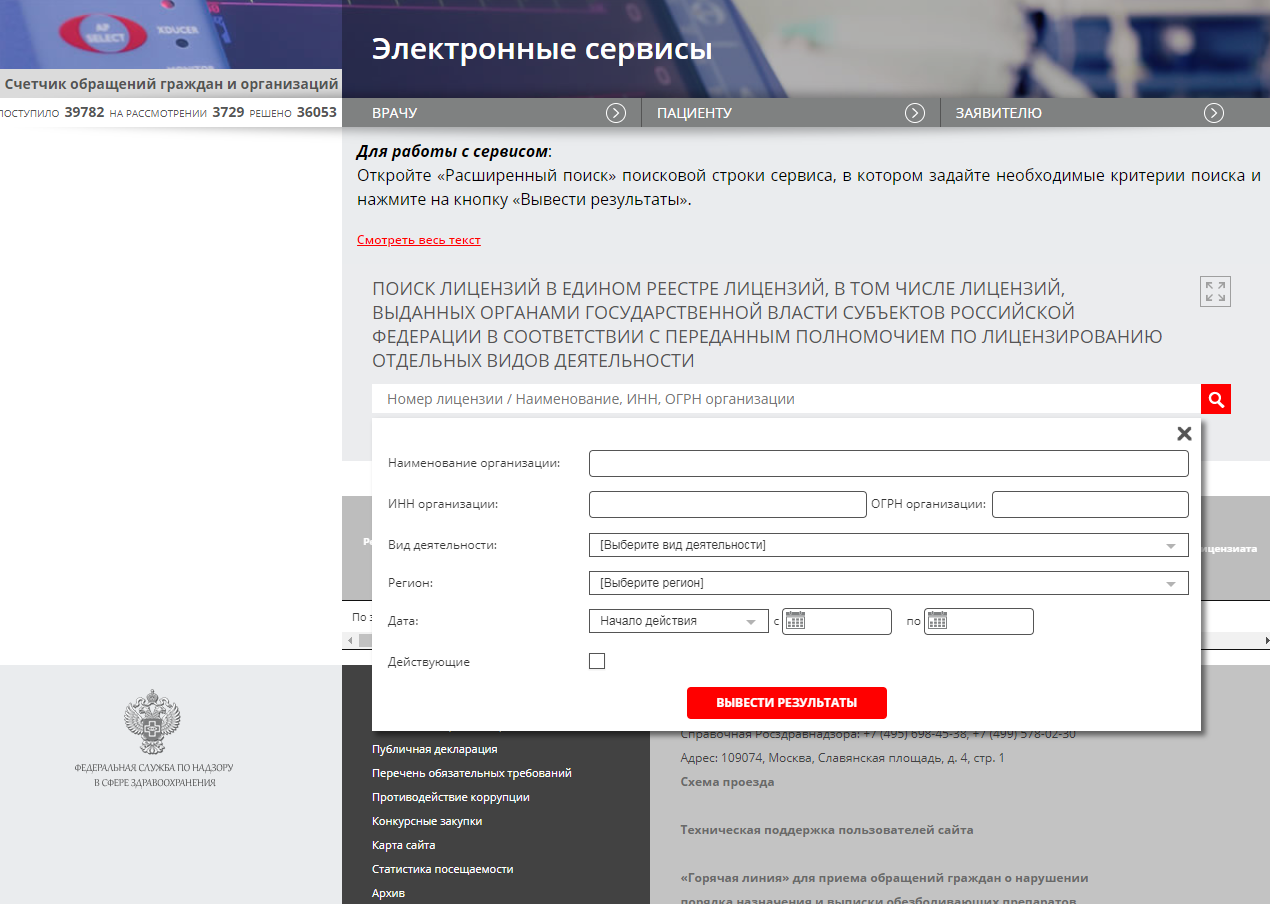1270x904 pixels.
Task: Click the Вывести результаты button
Action: point(786,703)
